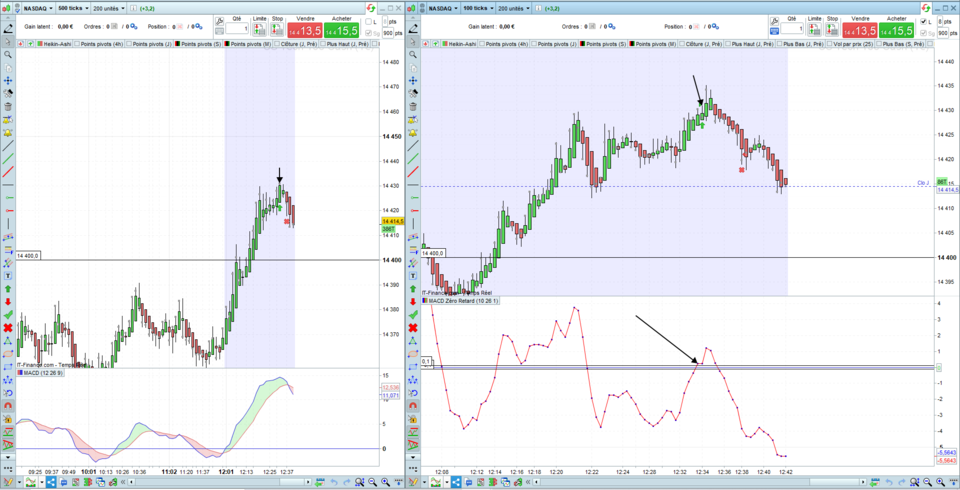This screenshot has width=960, height=490.
Task: Toggle Plus Bas (J, Pré) checkbox in right chart
Action: (x=779, y=44)
